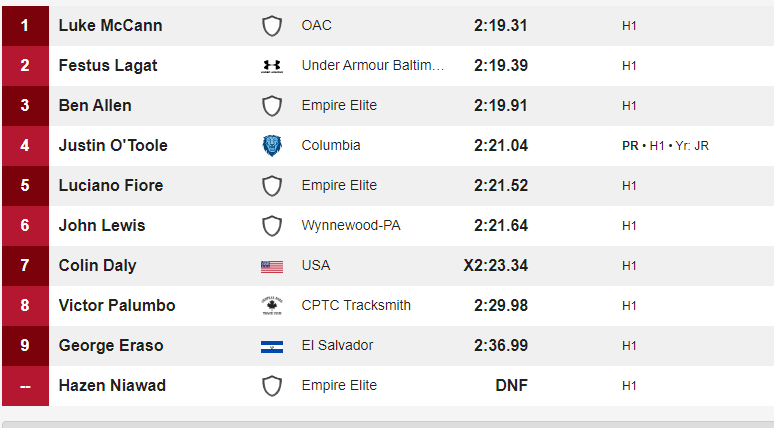The width and height of the screenshot is (774, 428).
Task: Click the Wynnewood-PA team link
Action: [351, 226]
